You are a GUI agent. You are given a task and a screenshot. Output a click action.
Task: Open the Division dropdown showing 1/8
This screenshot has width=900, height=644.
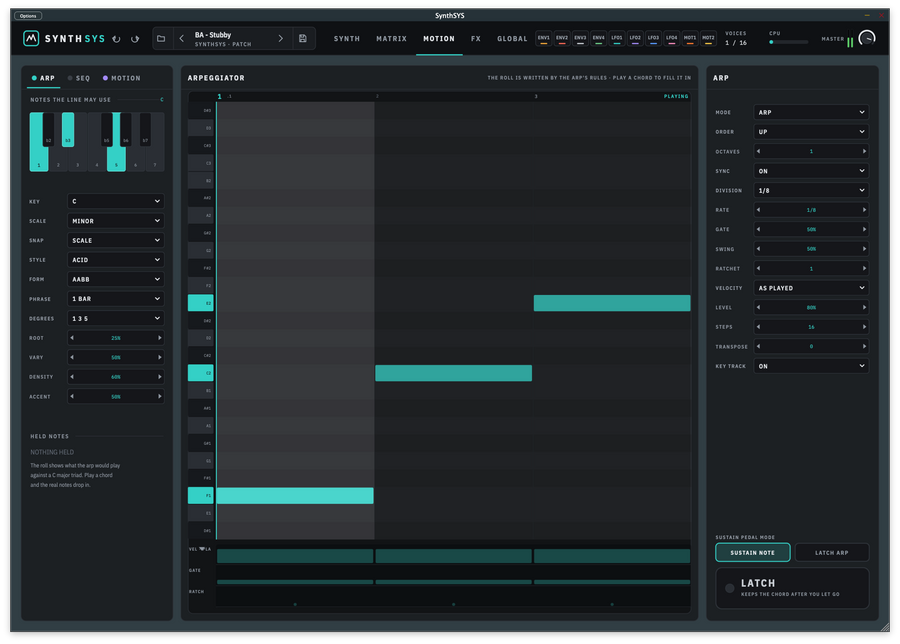pyautogui.click(x=811, y=191)
